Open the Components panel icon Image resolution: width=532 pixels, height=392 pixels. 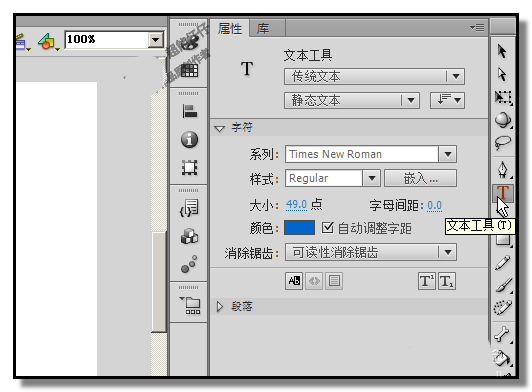point(189,237)
